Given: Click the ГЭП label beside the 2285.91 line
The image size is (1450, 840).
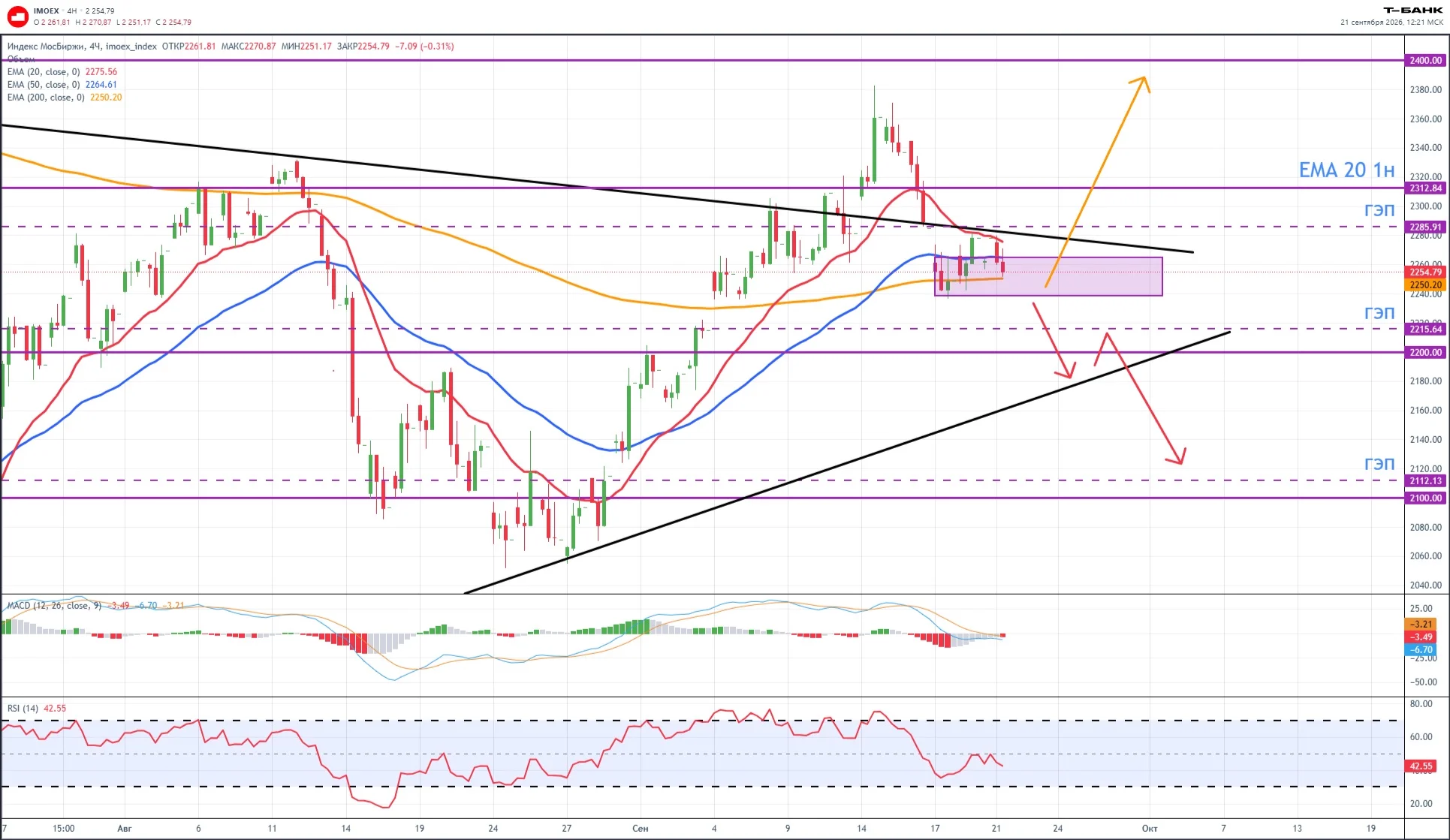Looking at the screenshot, I should [x=1379, y=210].
